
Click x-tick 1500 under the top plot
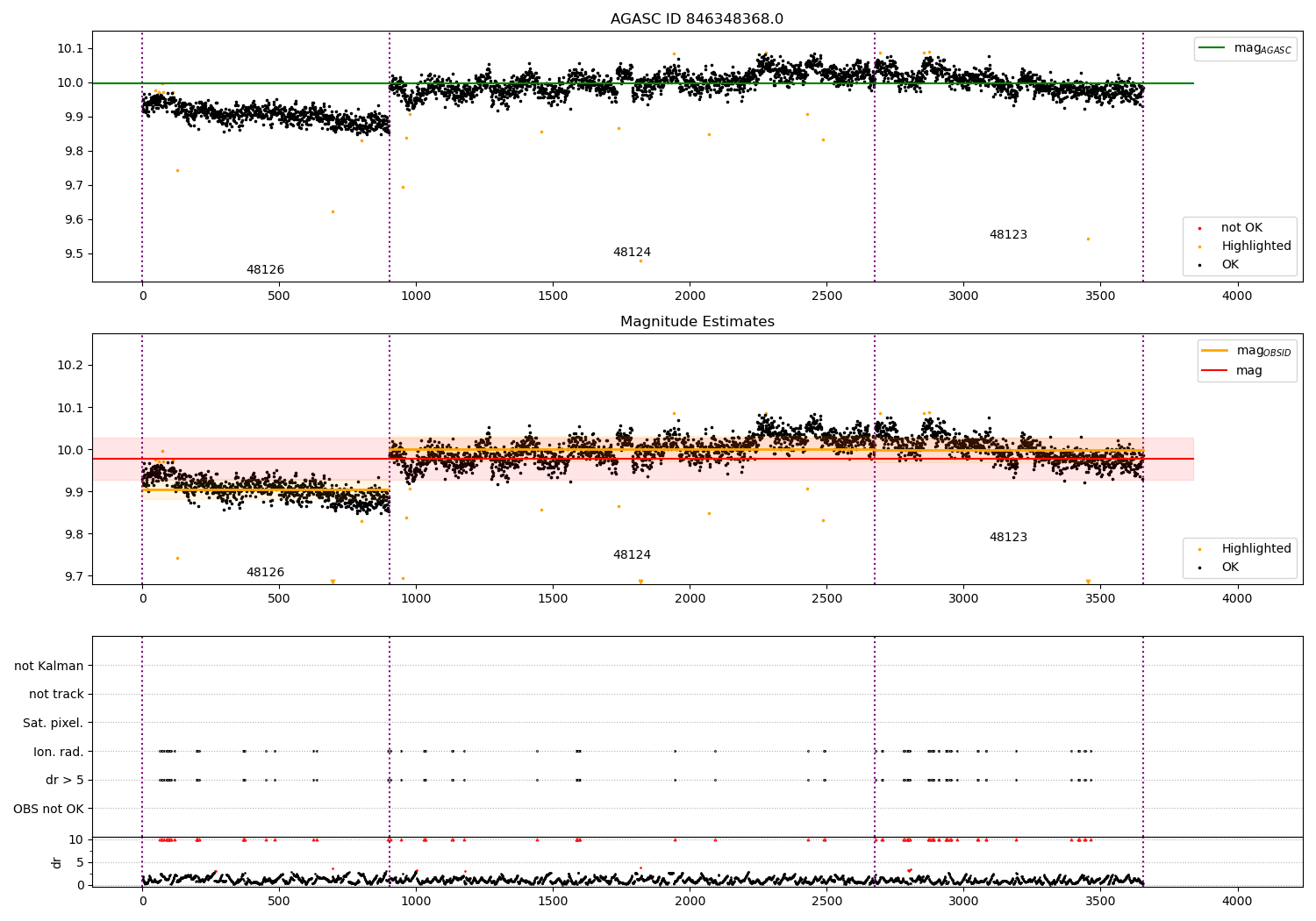[553, 296]
